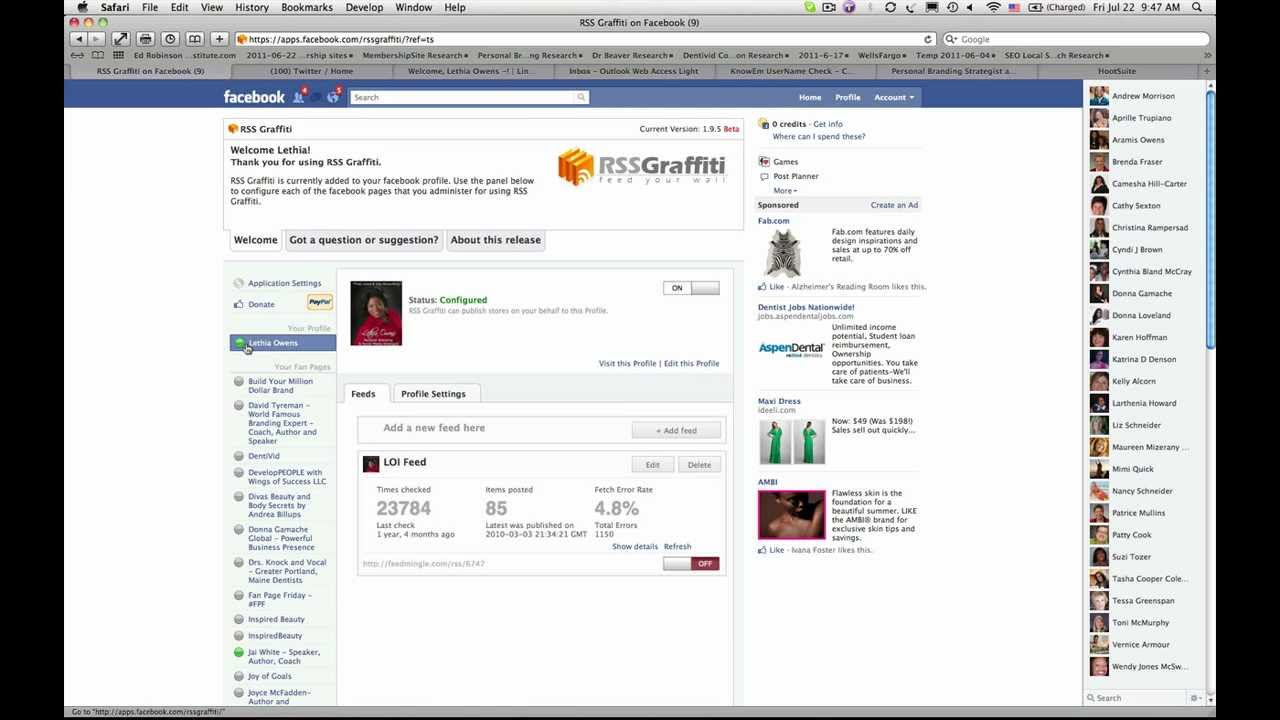This screenshot has height=720, width=1280.
Task: Click the Application Settings gear icon
Action: 238,283
